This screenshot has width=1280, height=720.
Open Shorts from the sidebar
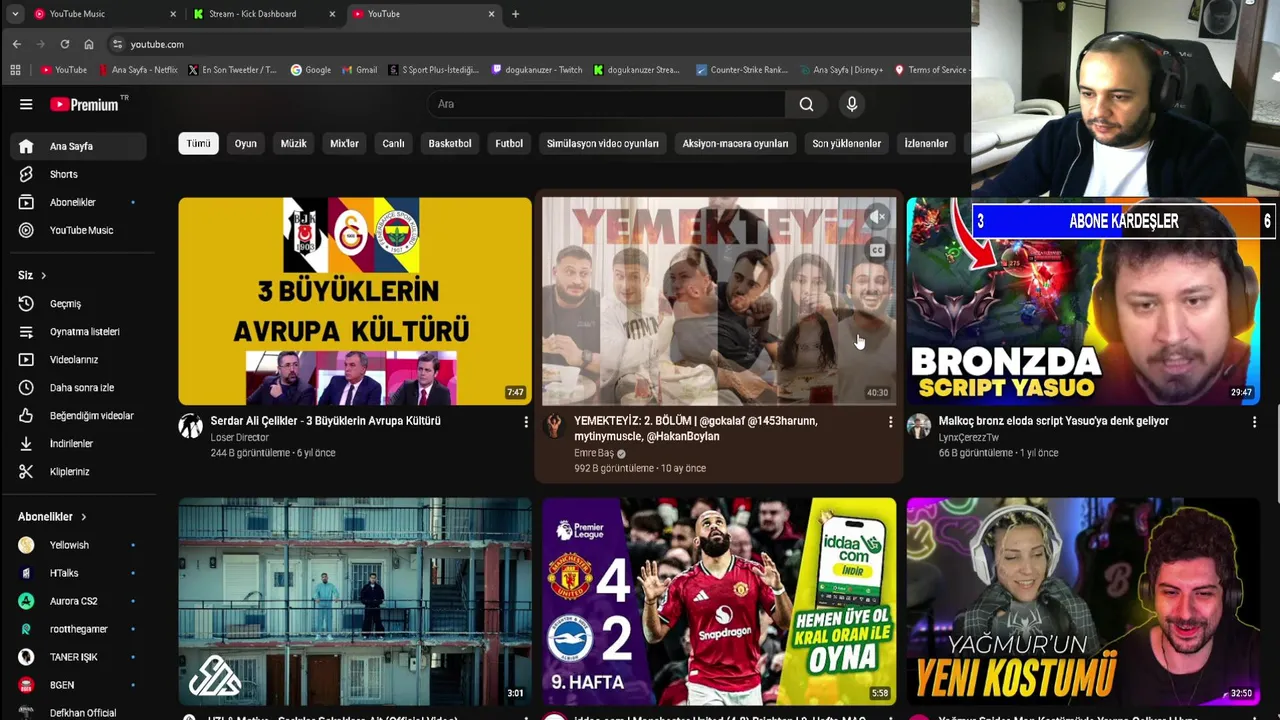(x=78, y=174)
